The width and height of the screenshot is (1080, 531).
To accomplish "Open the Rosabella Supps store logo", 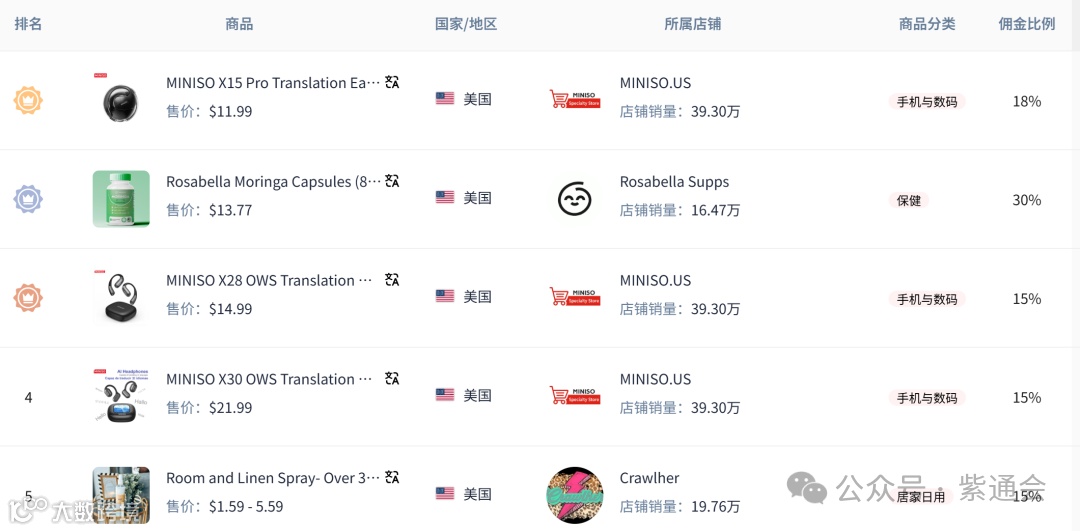I will click(574, 199).
